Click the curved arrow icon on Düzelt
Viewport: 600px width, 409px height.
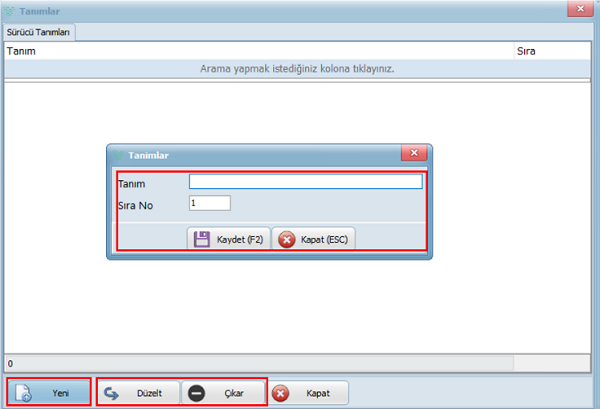[113, 393]
